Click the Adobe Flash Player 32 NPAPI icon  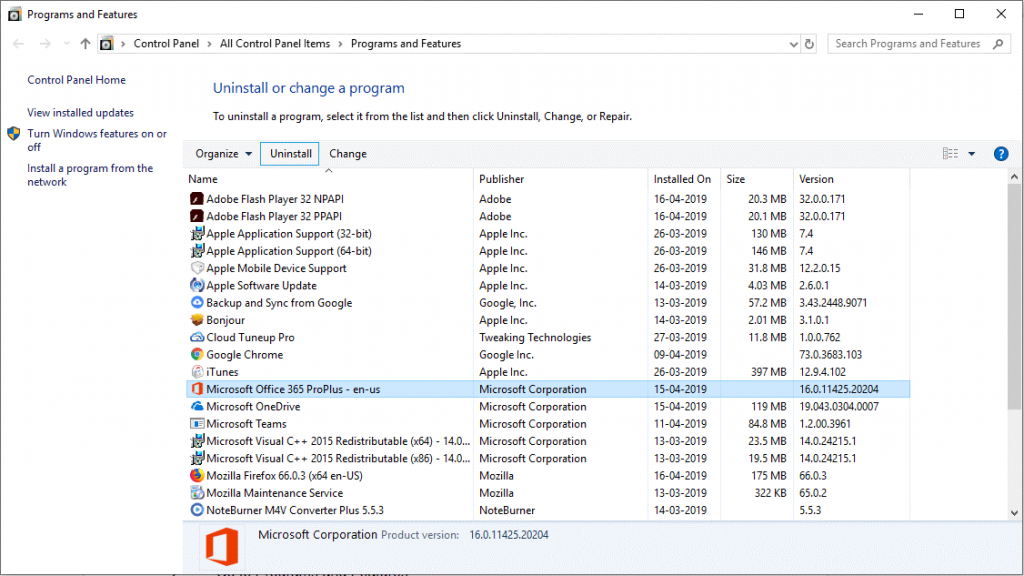pyautogui.click(x=197, y=199)
